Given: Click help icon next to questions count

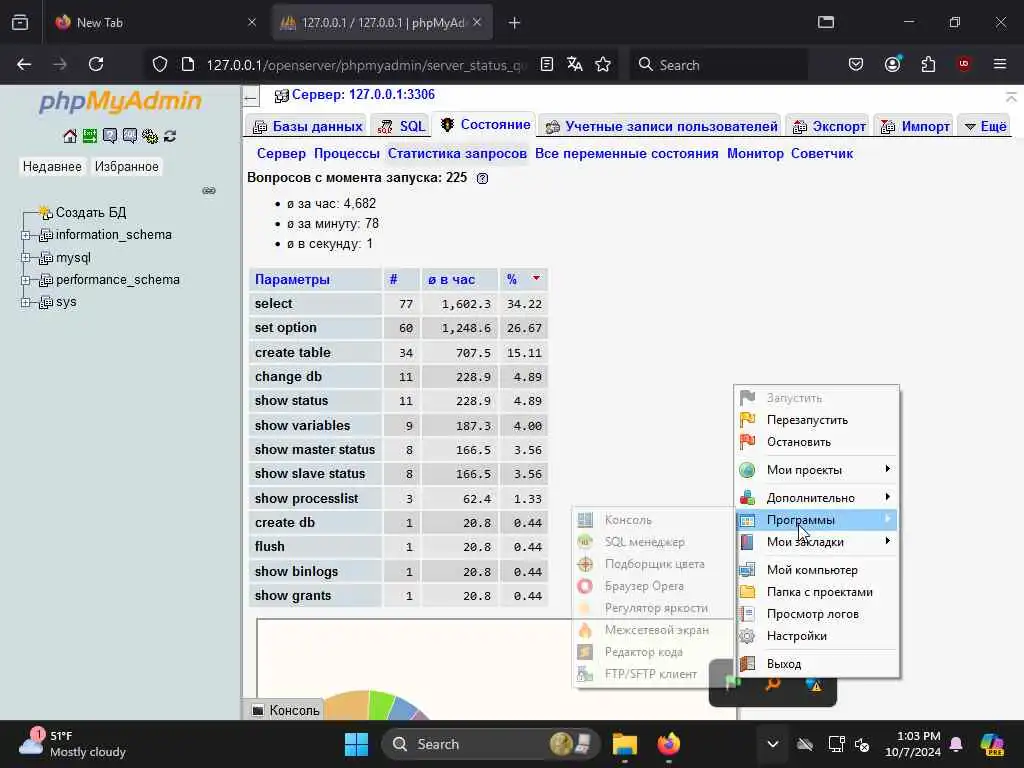Looking at the screenshot, I should 482,178.
